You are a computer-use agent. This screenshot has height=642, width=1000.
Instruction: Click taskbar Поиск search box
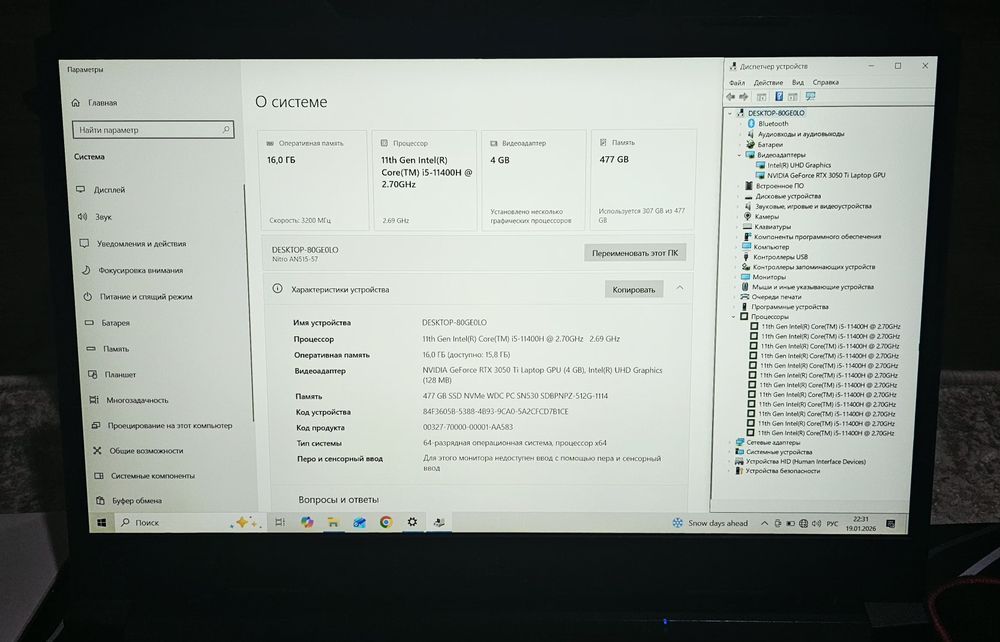(x=189, y=523)
